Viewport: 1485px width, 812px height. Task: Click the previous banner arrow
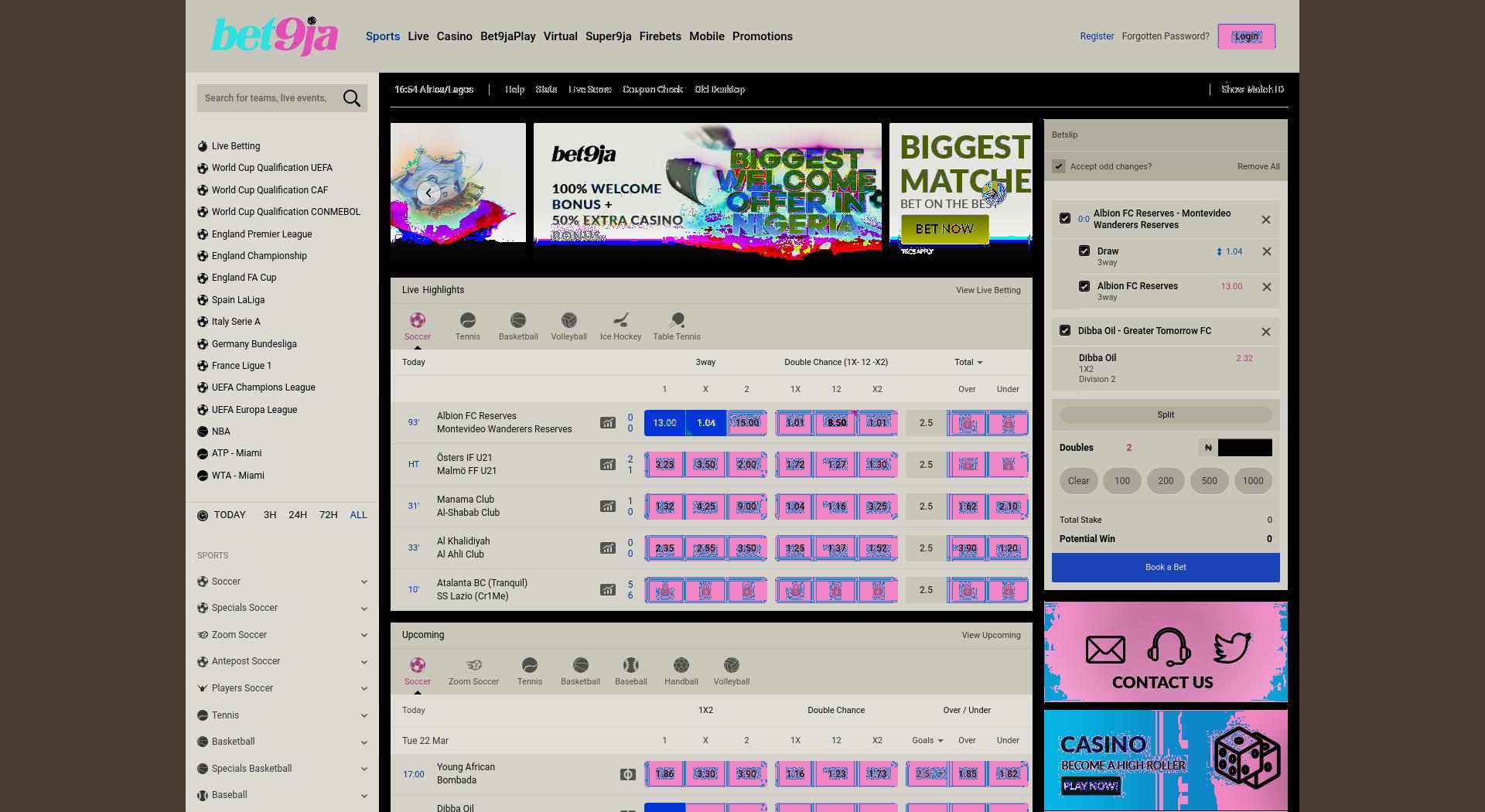tap(428, 193)
